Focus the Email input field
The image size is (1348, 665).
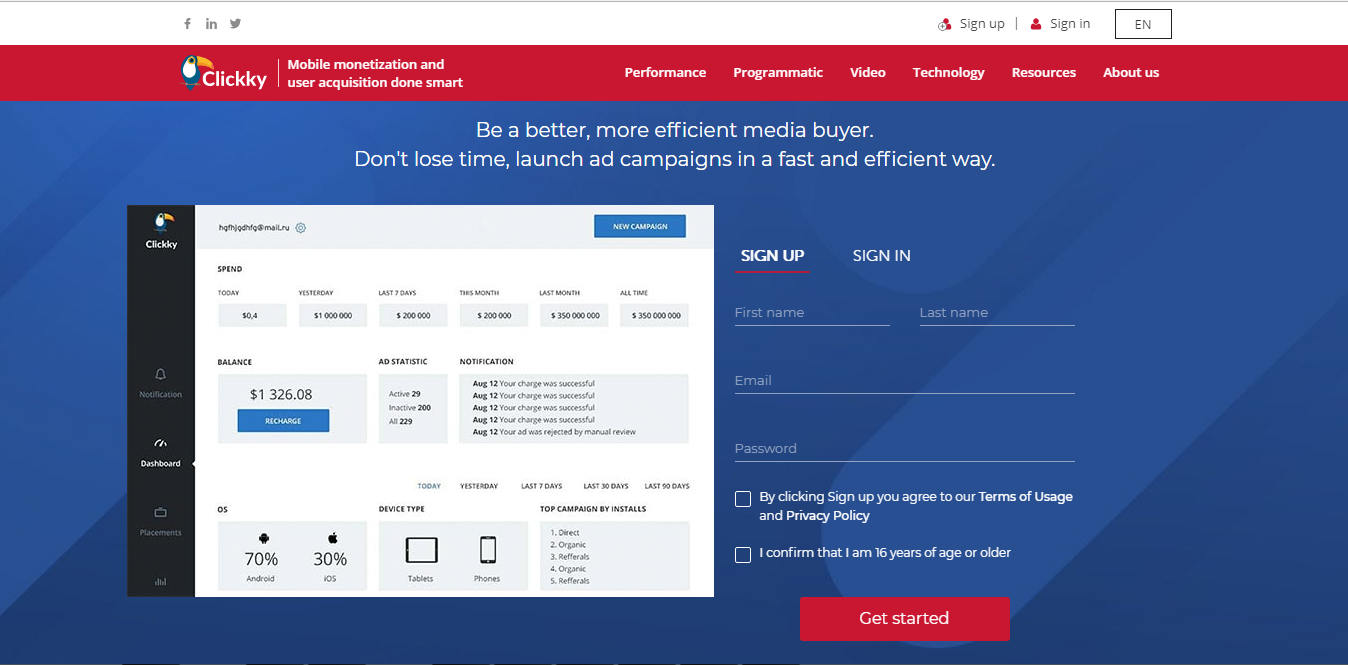(x=905, y=381)
